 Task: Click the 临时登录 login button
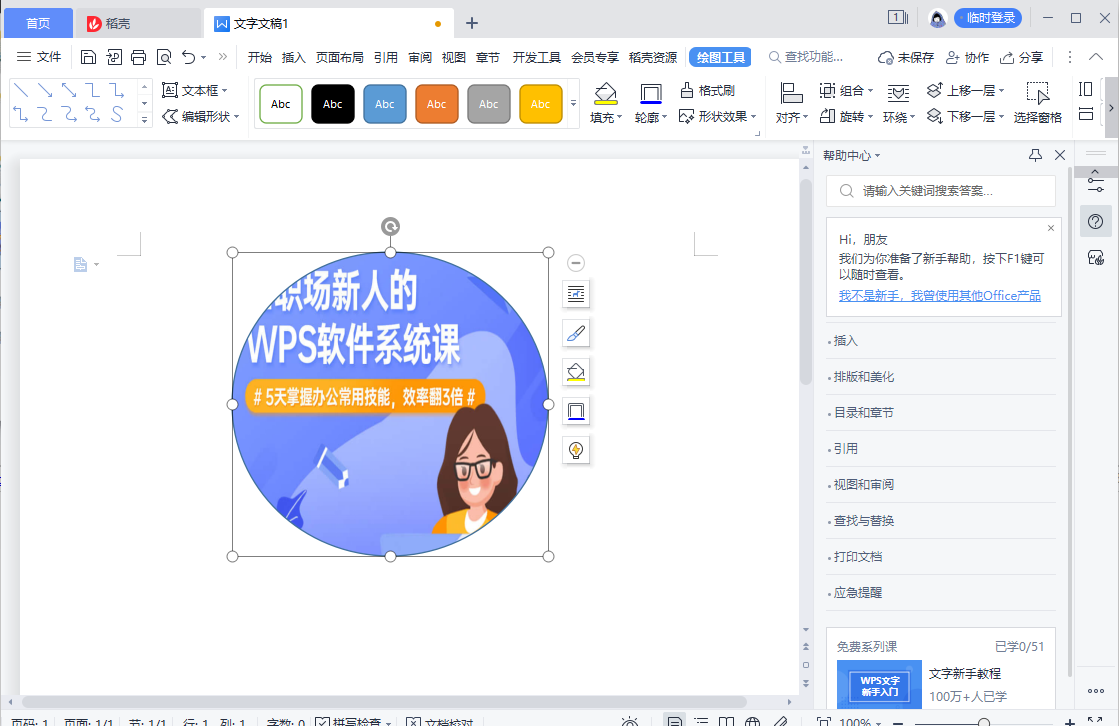pos(988,18)
